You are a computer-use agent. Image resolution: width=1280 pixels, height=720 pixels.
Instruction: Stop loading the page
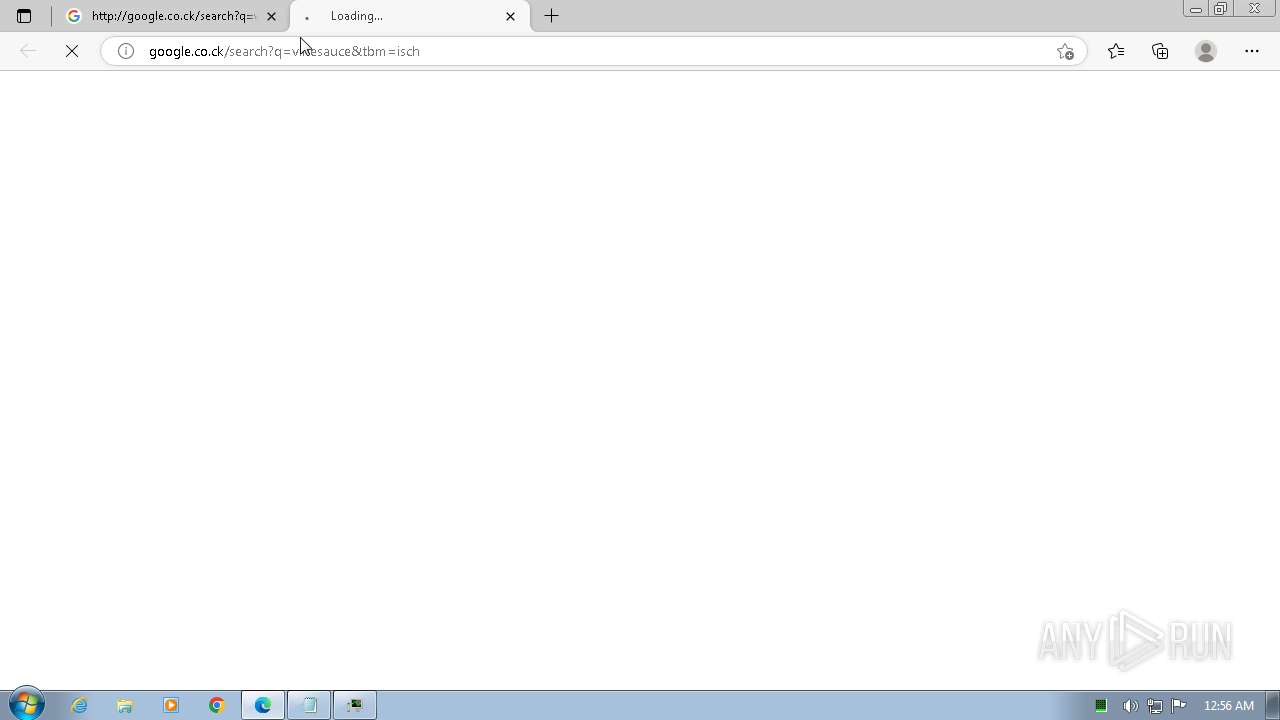click(x=72, y=51)
